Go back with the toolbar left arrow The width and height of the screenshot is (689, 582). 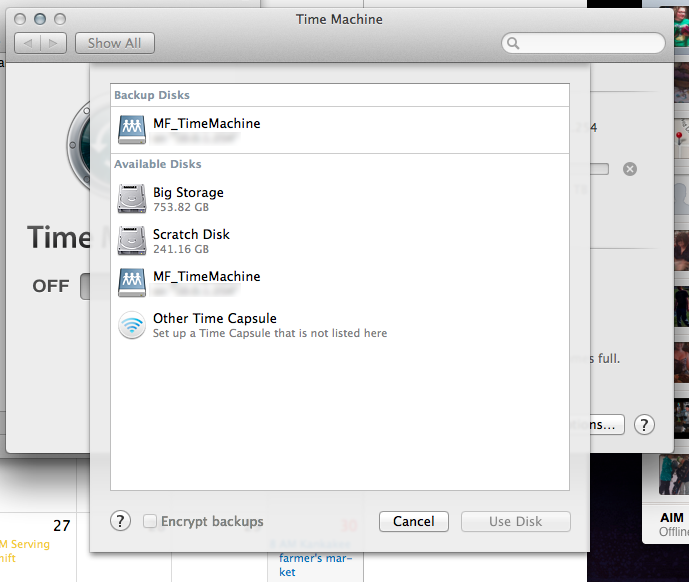click(x=28, y=43)
